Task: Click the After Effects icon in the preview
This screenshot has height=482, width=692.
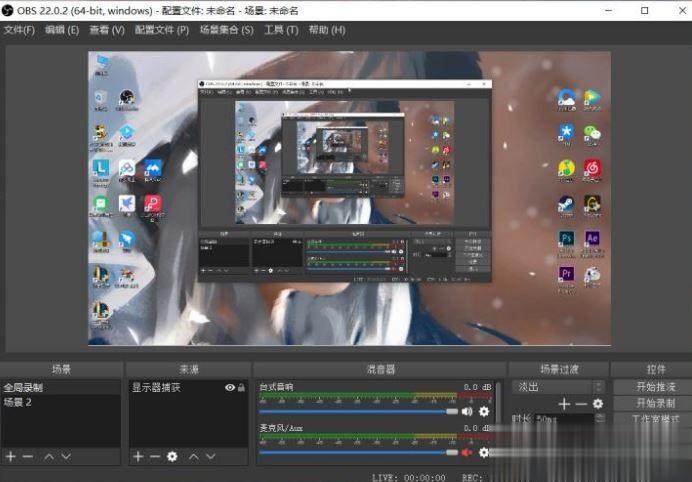Action: coord(592,238)
